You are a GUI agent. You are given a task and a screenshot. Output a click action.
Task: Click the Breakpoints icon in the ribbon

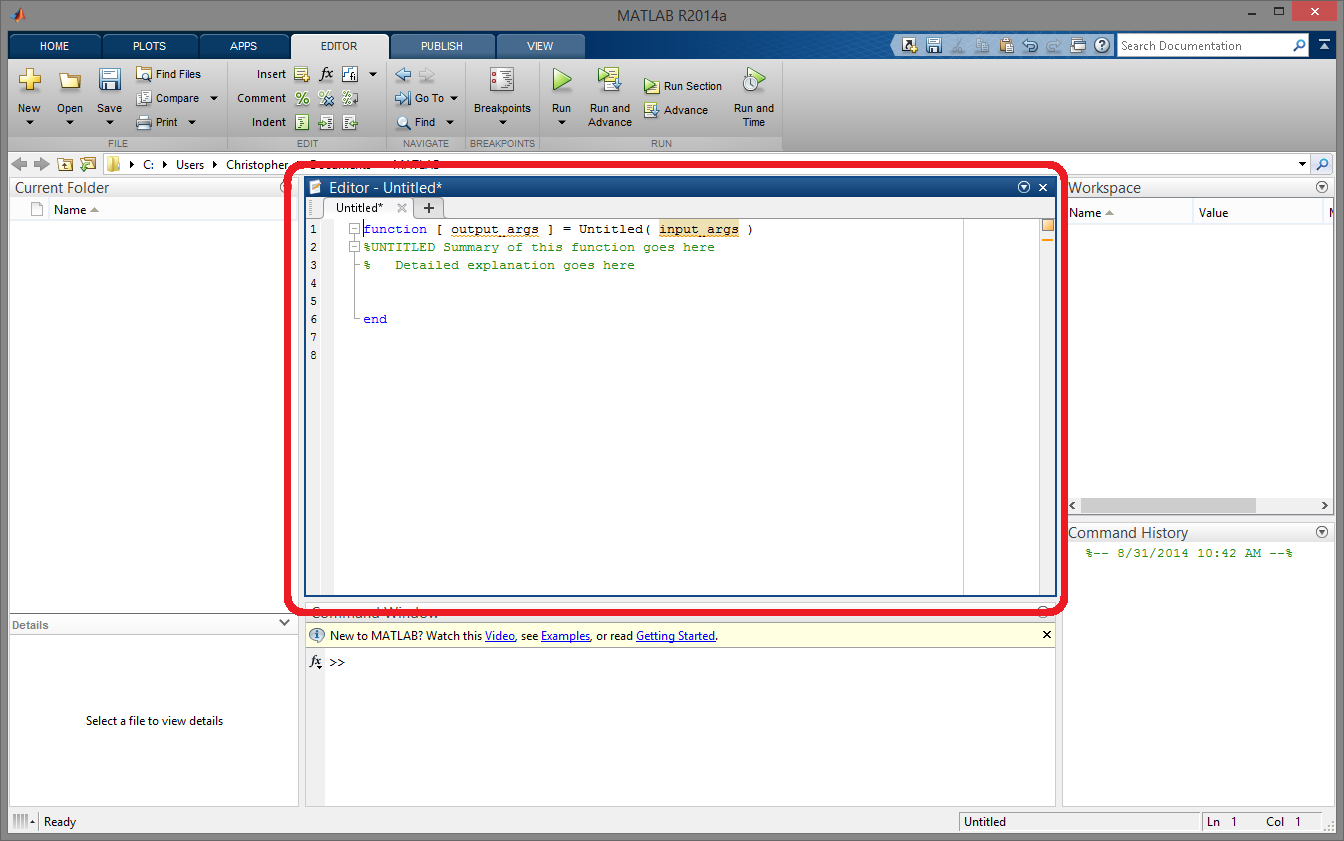(502, 80)
